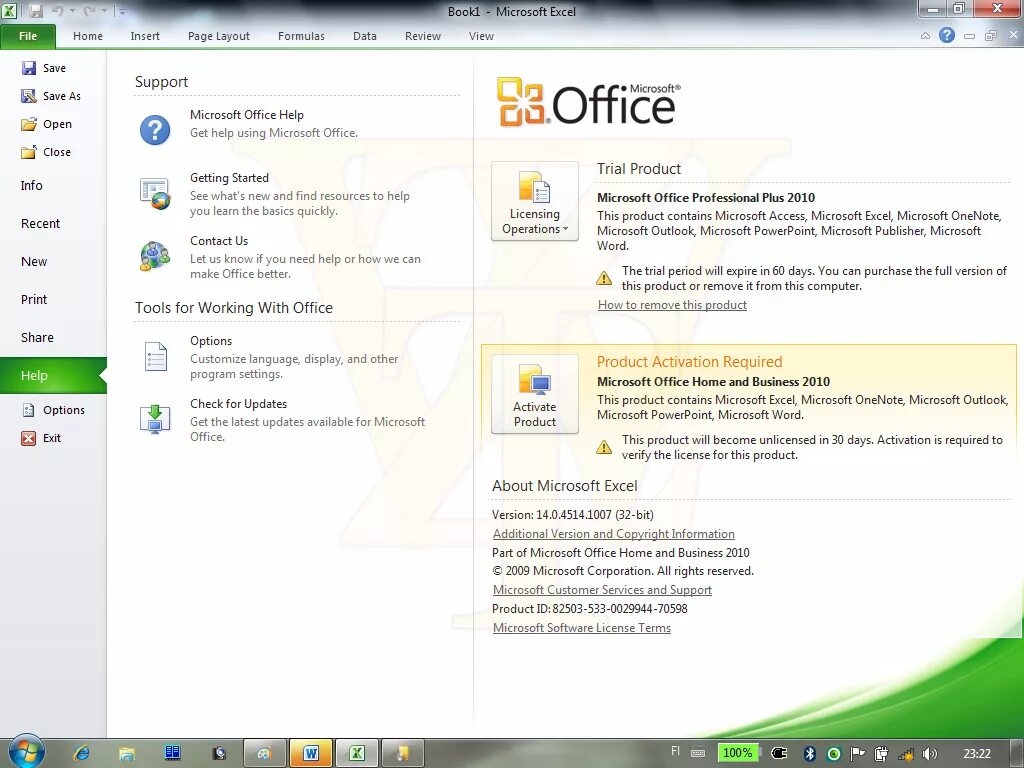Minimize the workbook window inside Excel
This screenshot has height=768, width=1024.
(x=970, y=37)
